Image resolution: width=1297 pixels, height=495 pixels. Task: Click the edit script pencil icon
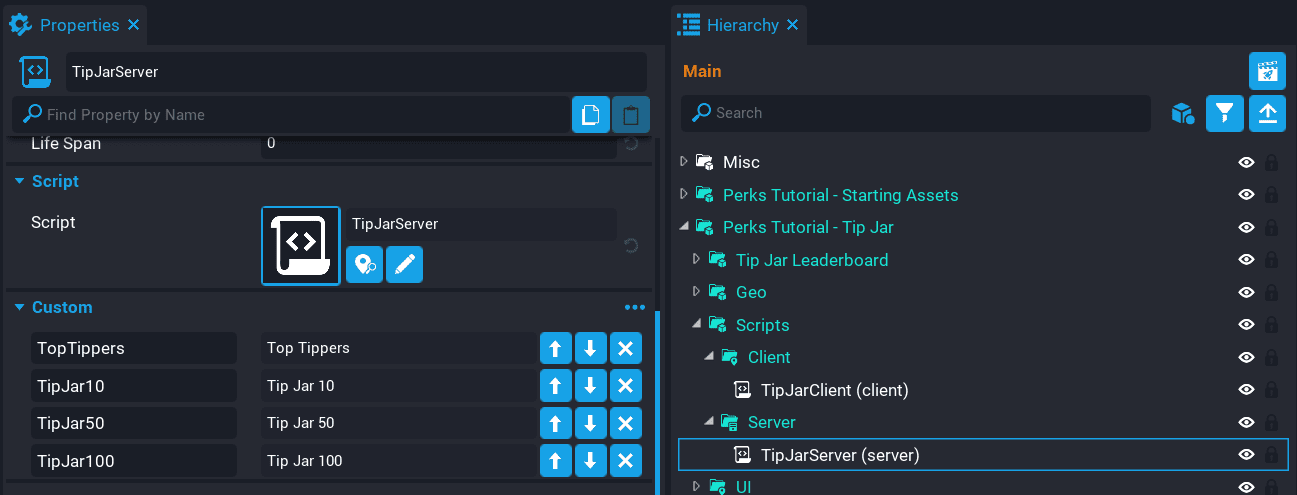(404, 265)
